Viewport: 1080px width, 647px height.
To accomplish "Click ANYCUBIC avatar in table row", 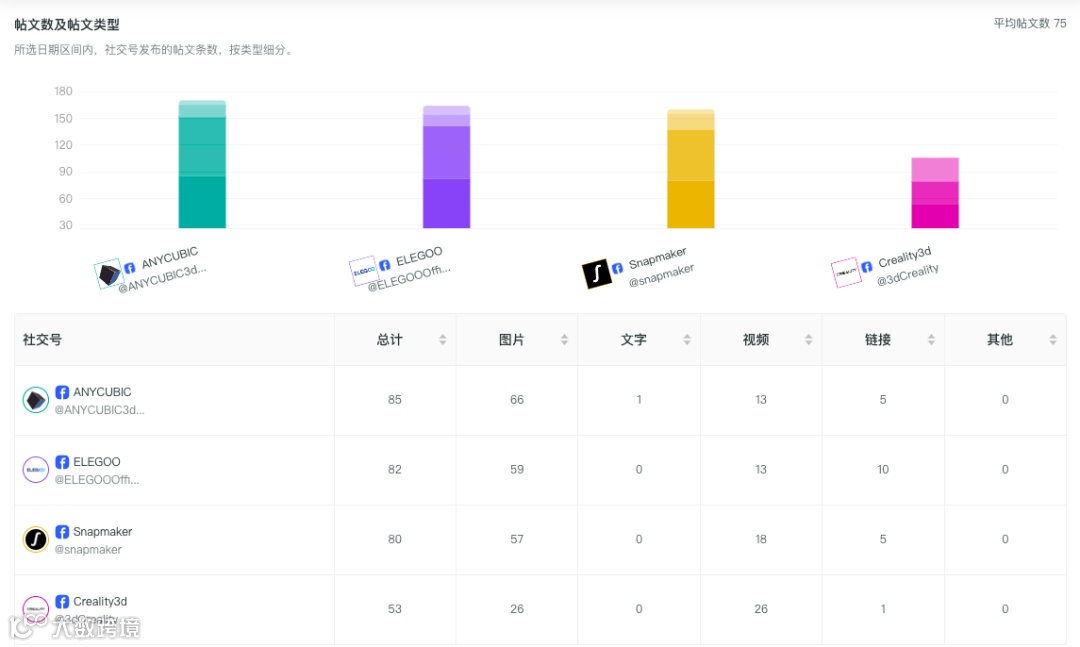I will click(x=36, y=400).
